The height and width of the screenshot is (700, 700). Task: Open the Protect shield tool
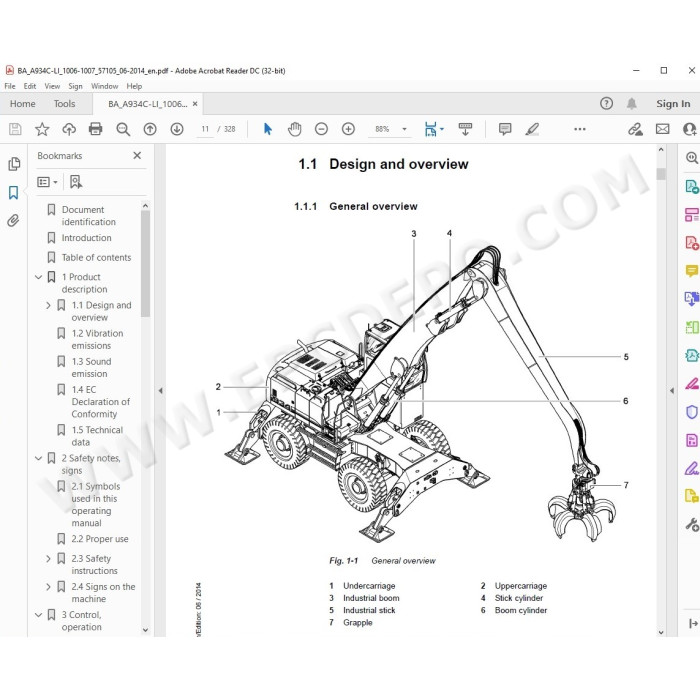(692, 412)
